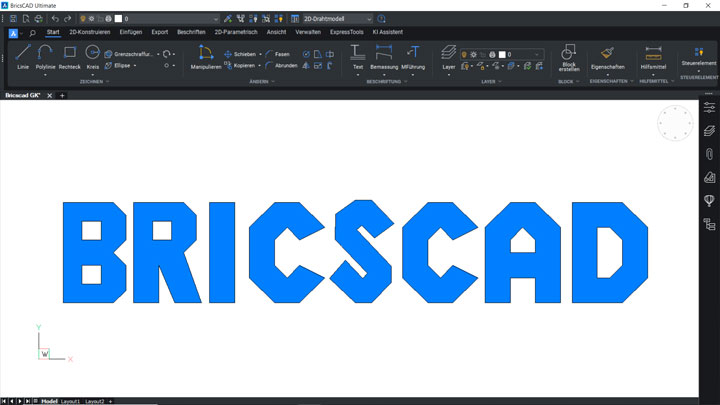
Task: Click the print icon in quick toolbar
Action: [x=39, y=19]
